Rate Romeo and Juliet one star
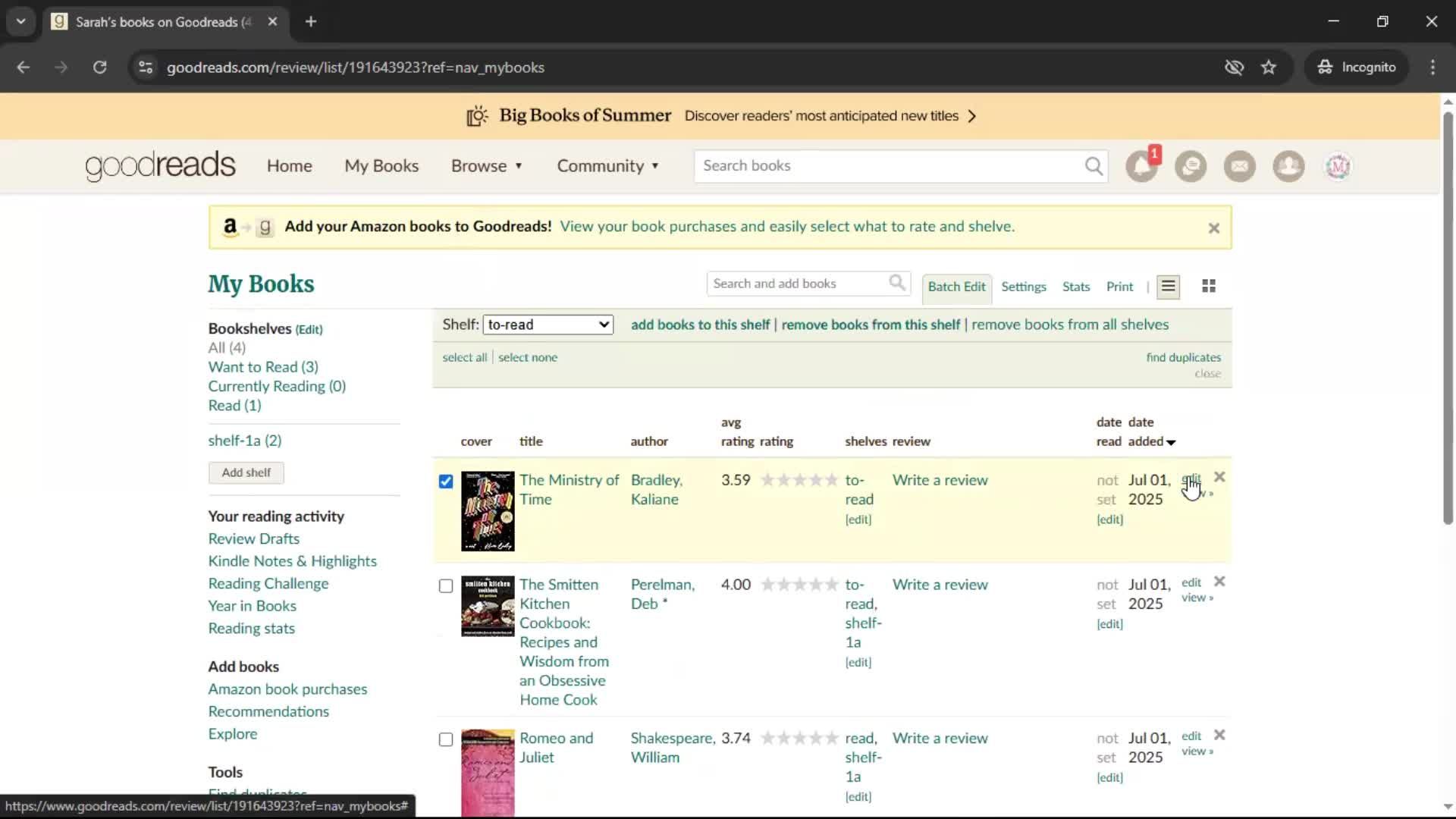The height and width of the screenshot is (819, 1456). pos(767,738)
